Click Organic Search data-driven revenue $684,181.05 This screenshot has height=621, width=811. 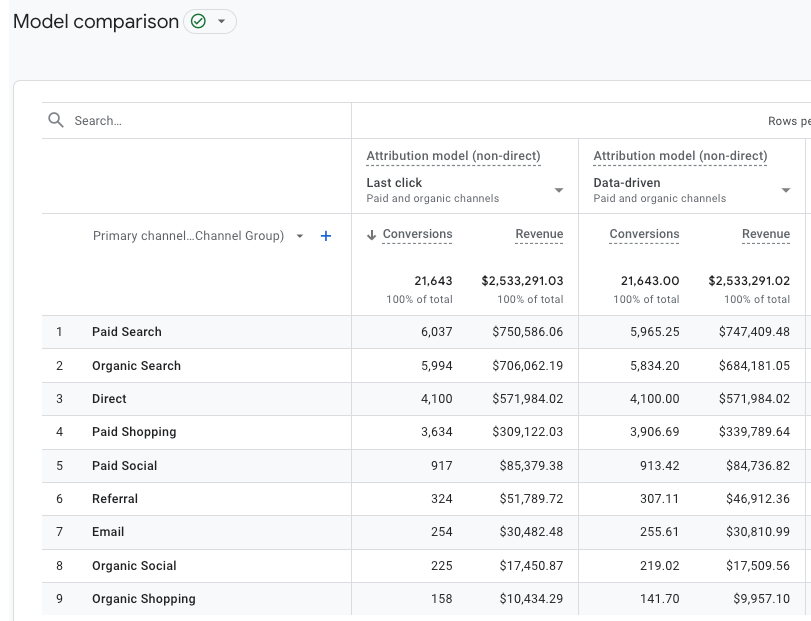point(754,366)
